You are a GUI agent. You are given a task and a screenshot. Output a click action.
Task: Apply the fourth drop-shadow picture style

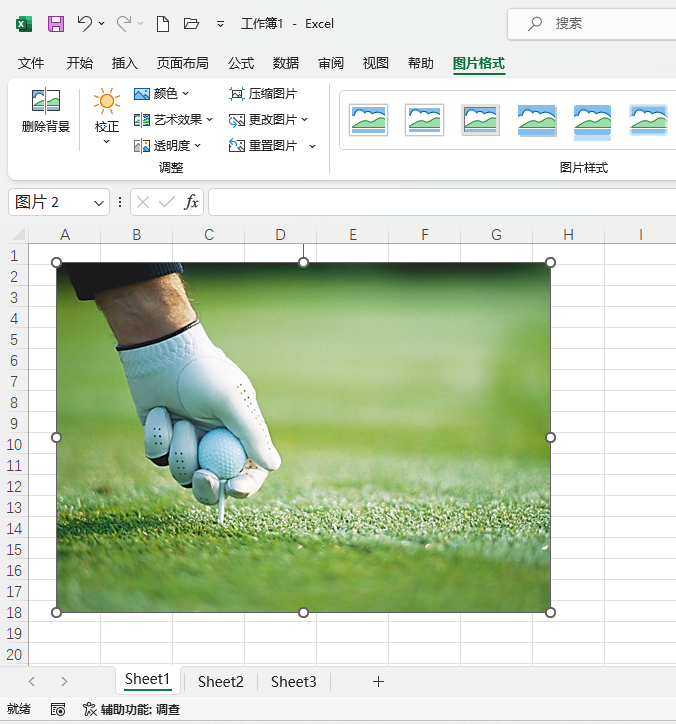click(537, 120)
